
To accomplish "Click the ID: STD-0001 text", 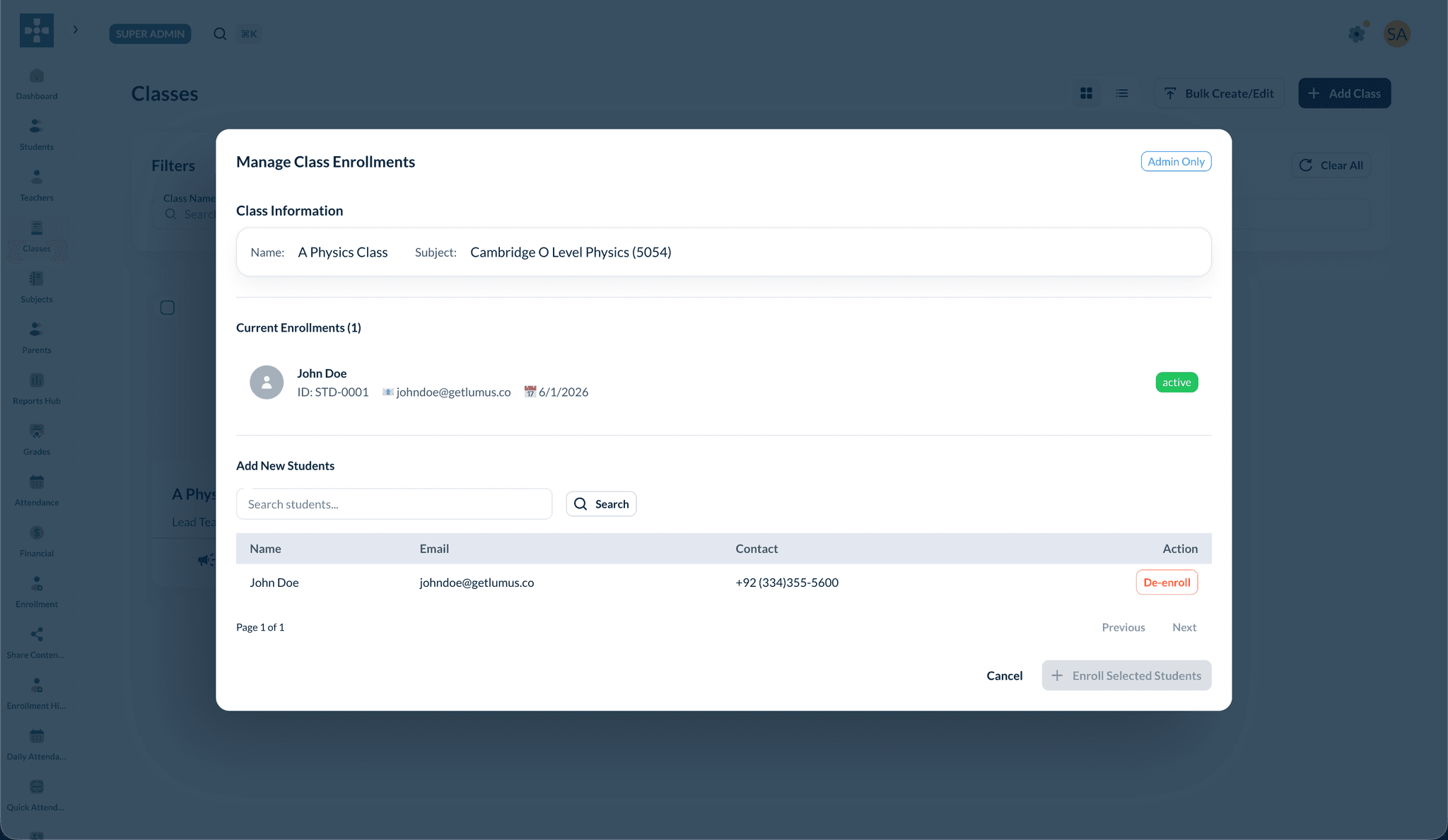I will pyautogui.click(x=333, y=392).
